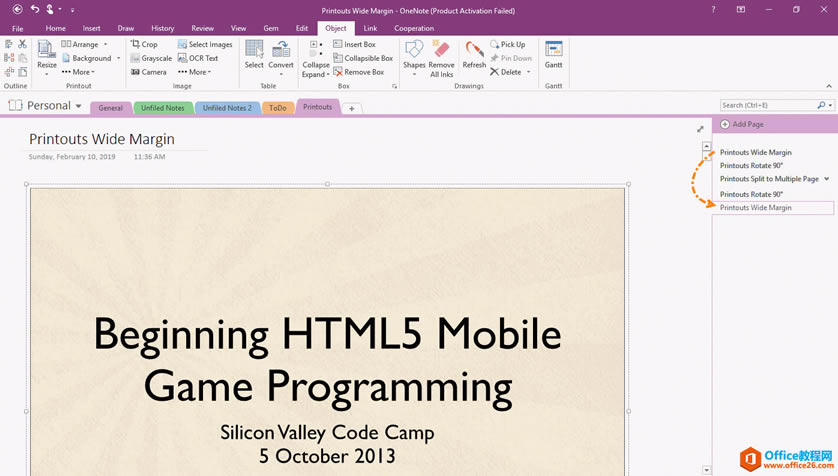Open the Collapse Expand dropdown
Screen dimensions: 838x476
click(315, 70)
